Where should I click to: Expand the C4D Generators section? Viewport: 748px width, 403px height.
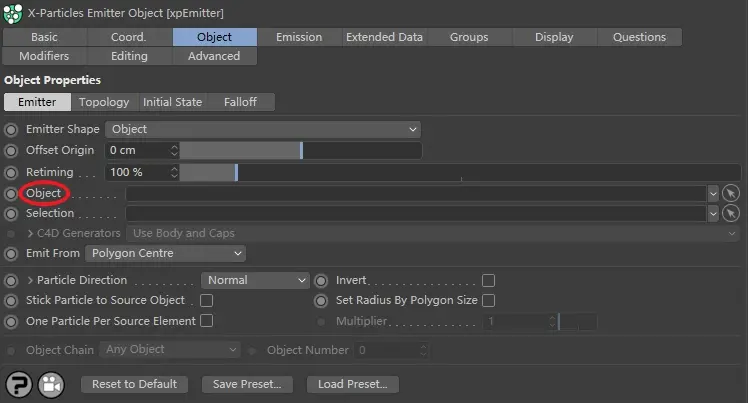click(30, 233)
